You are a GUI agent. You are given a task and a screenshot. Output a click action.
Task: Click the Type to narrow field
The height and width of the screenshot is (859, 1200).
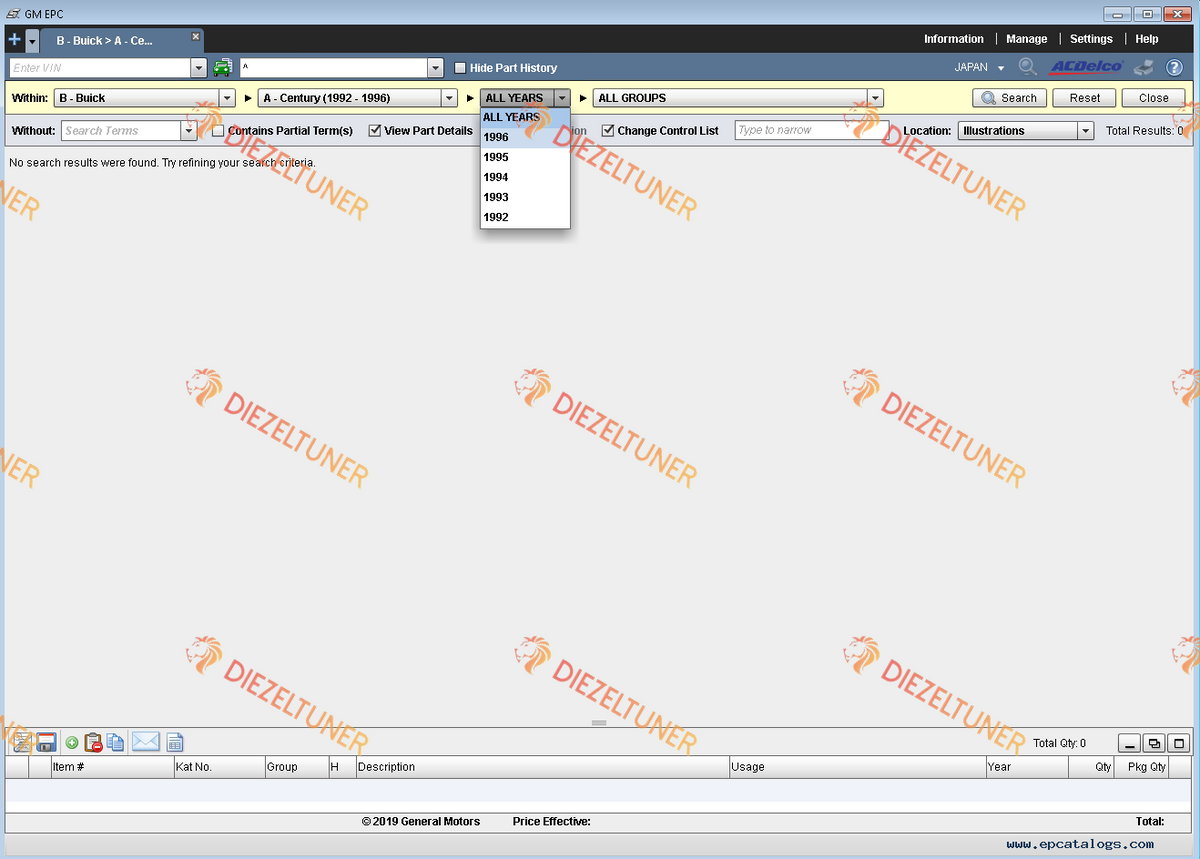click(811, 131)
